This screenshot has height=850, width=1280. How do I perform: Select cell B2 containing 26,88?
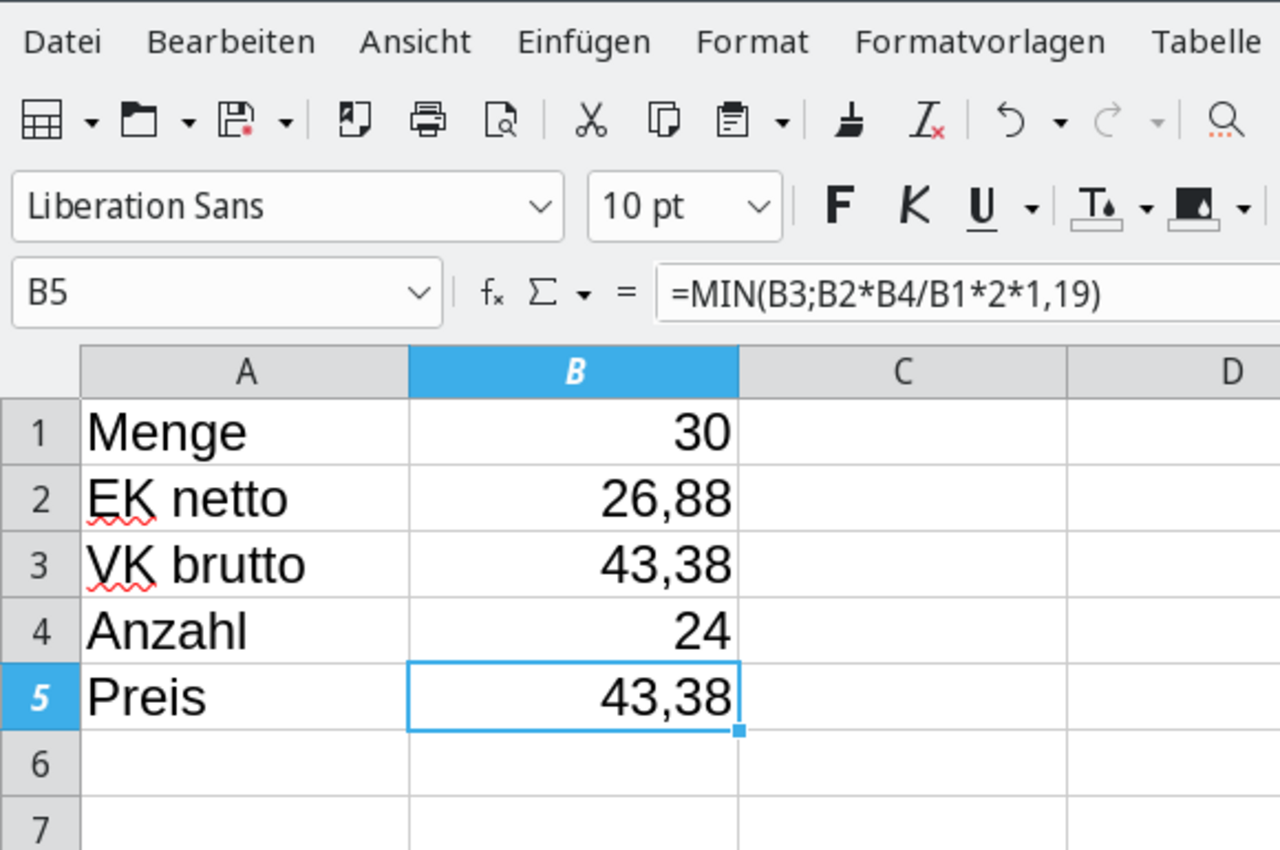574,498
